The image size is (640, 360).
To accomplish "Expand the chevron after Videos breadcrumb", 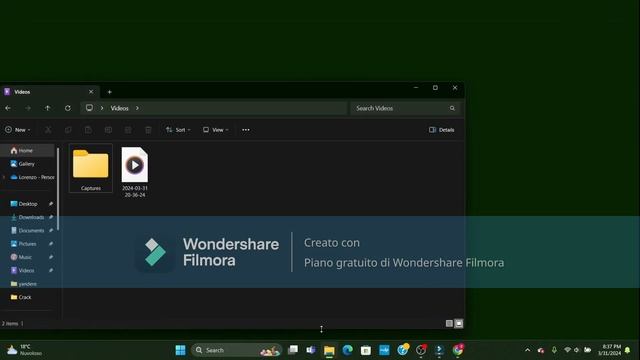I will (137, 108).
